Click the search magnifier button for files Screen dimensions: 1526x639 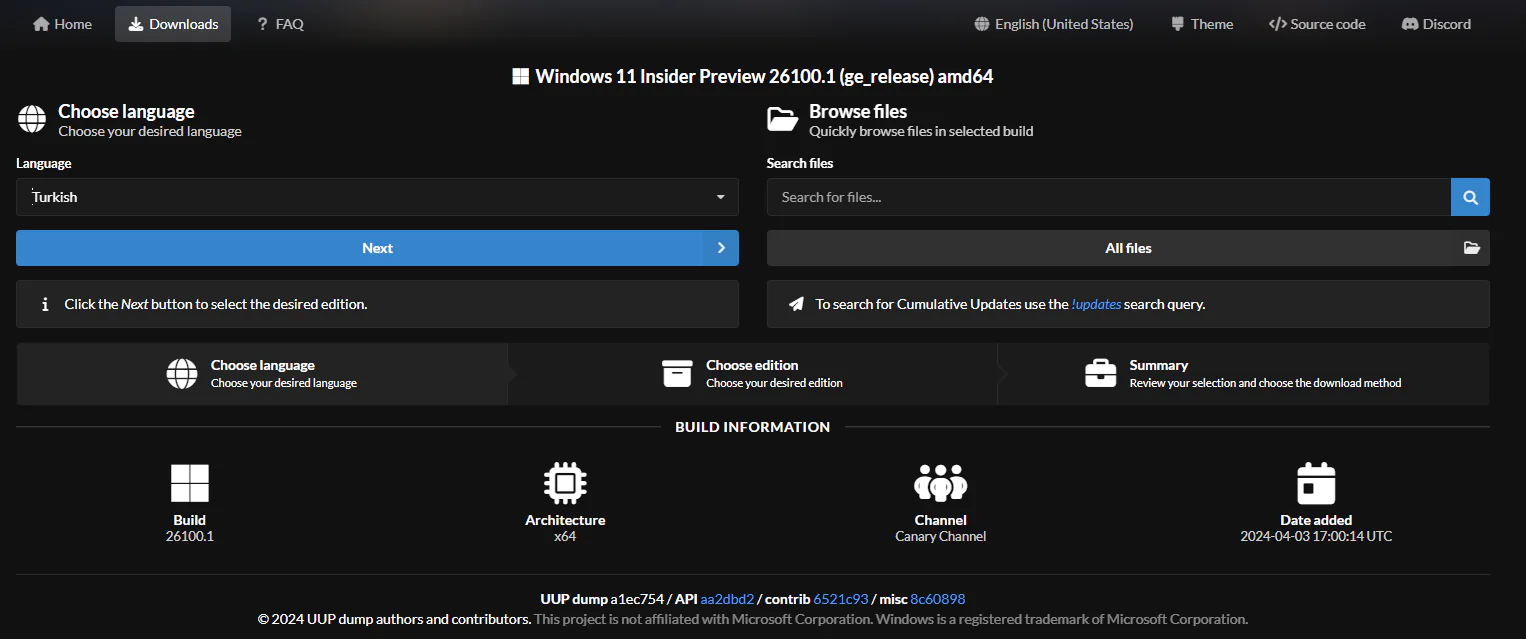[x=1469, y=196]
